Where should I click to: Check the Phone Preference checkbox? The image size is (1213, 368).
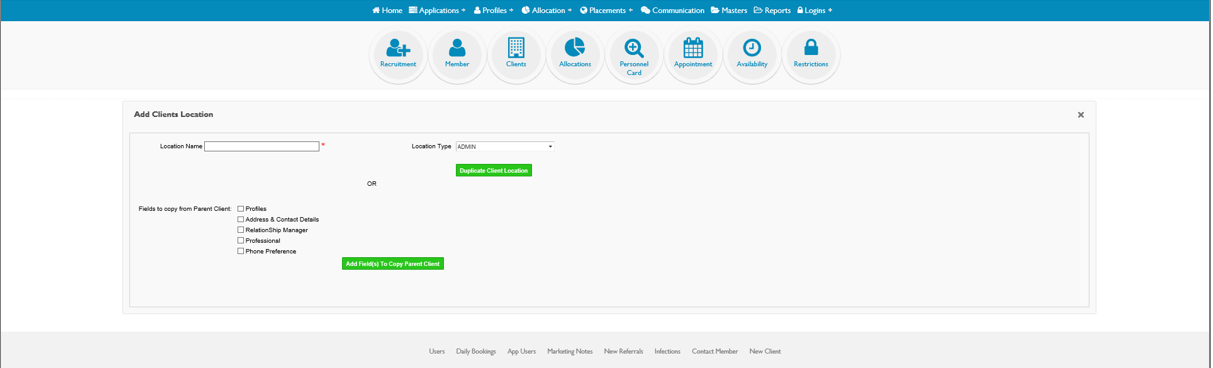tap(241, 251)
